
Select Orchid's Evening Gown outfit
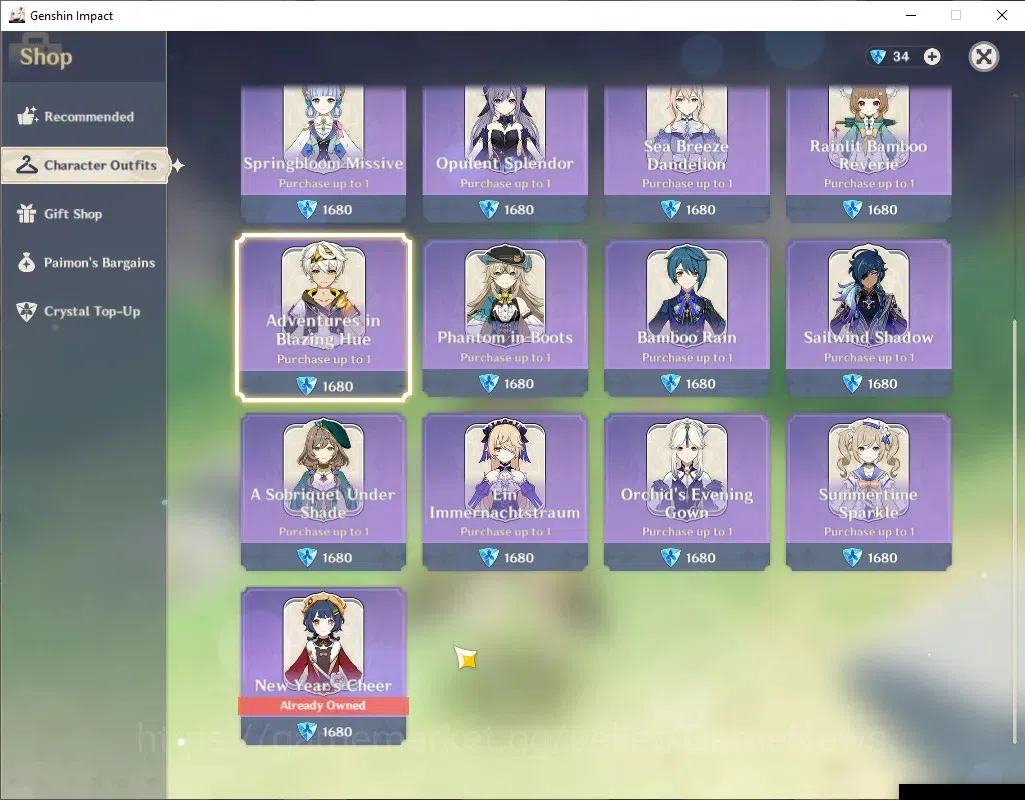pos(687,492)
